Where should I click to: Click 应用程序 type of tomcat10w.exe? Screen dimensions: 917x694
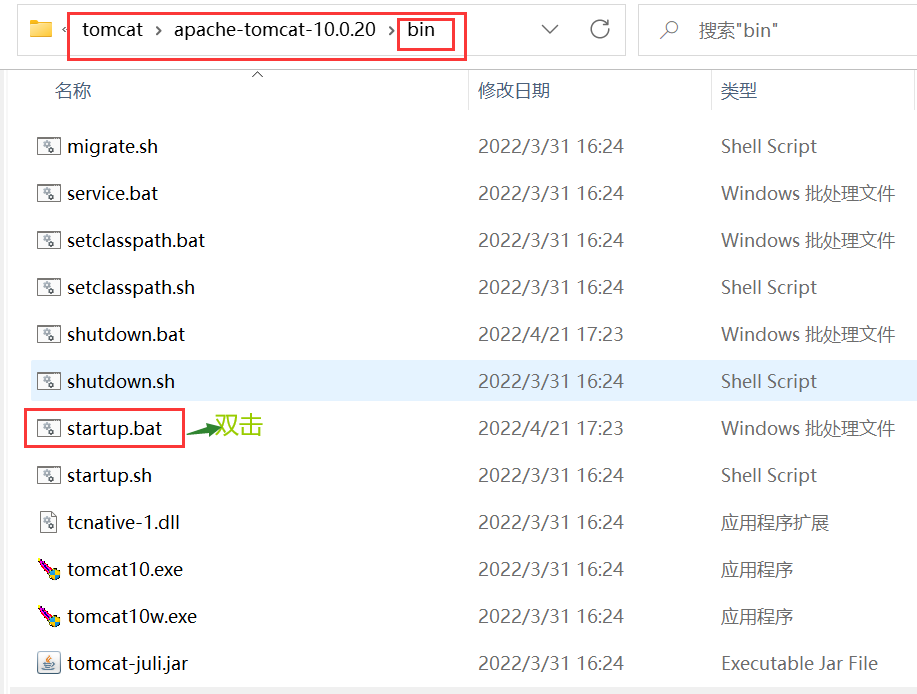tap(757, 616)
